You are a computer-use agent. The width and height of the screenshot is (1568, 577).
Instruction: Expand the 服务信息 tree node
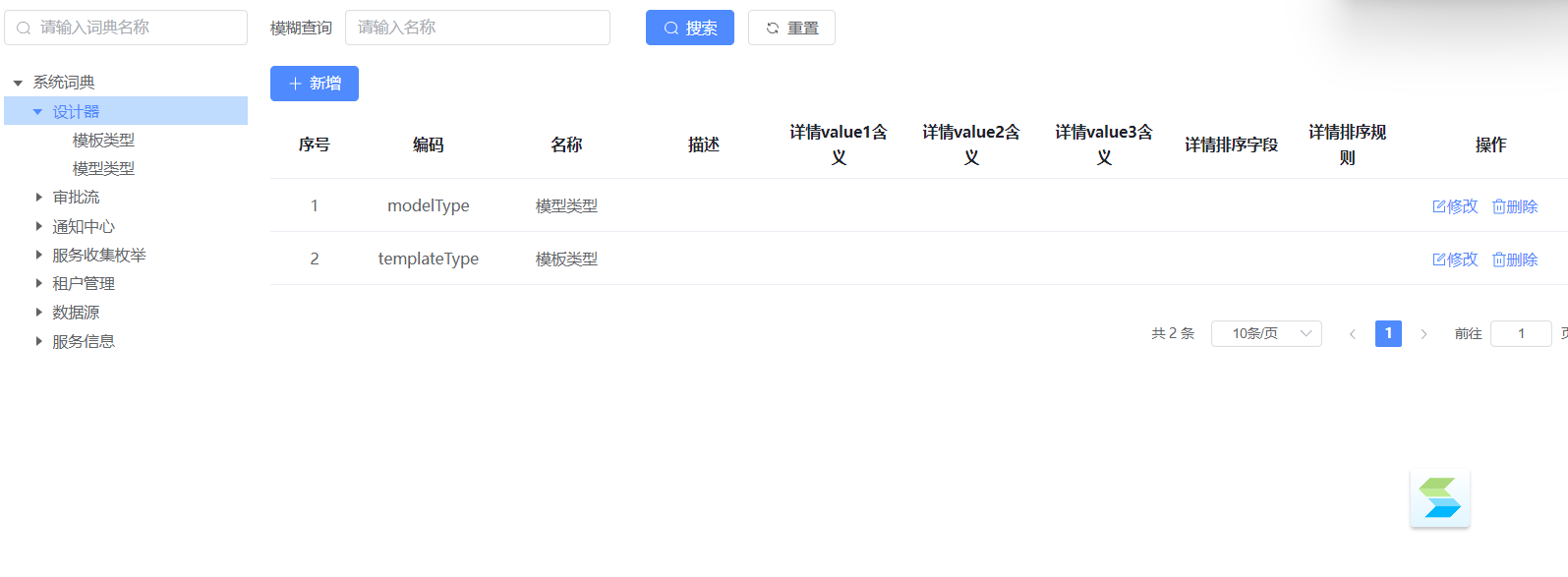coord(38,341)
